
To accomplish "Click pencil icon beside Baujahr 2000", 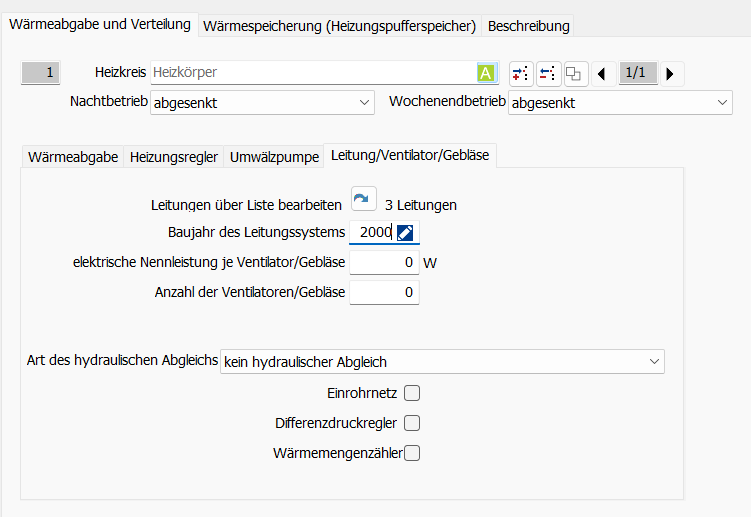I will [x=405, y=233].
